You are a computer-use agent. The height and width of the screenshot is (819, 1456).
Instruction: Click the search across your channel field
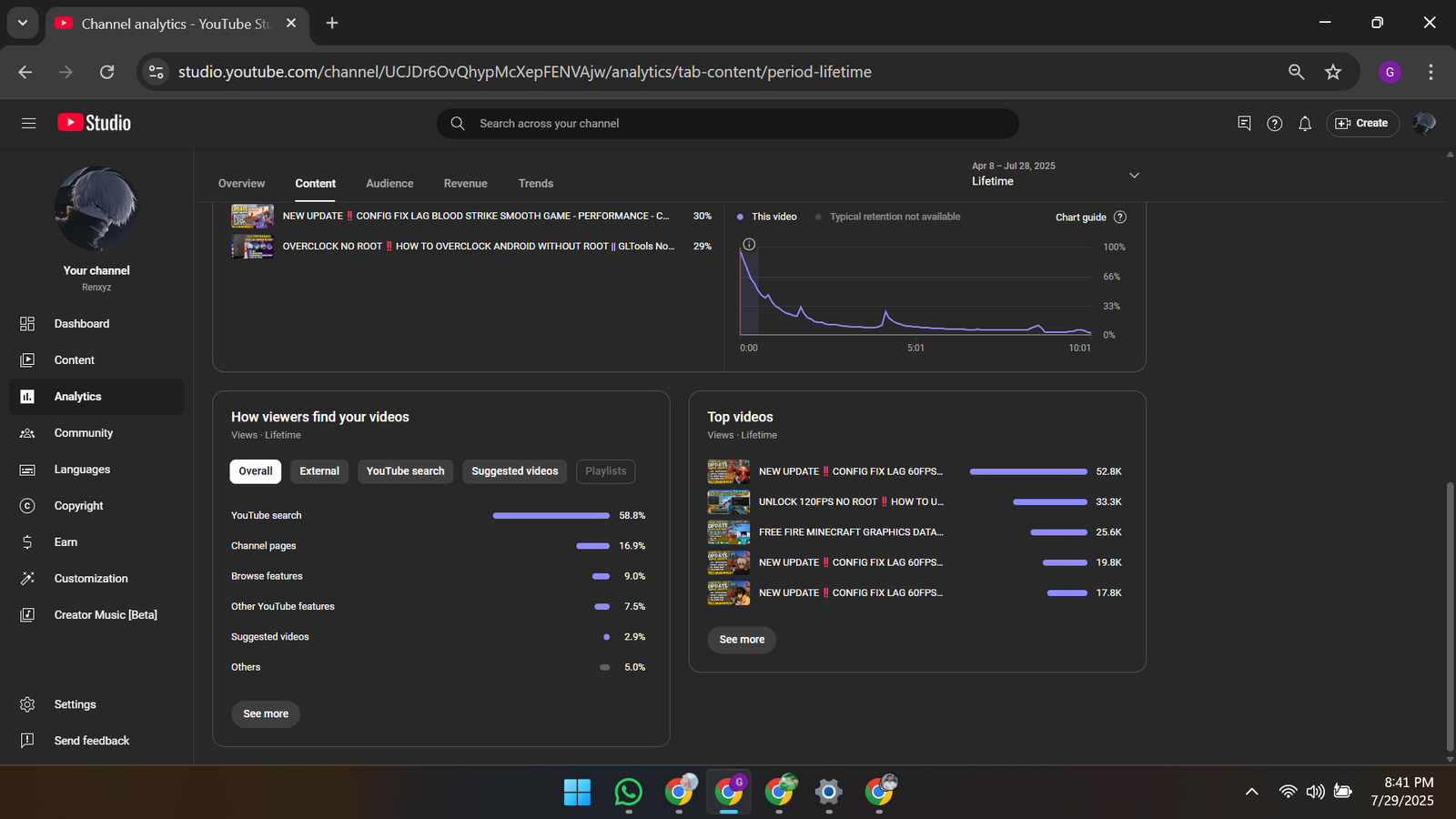coord(728,123)
